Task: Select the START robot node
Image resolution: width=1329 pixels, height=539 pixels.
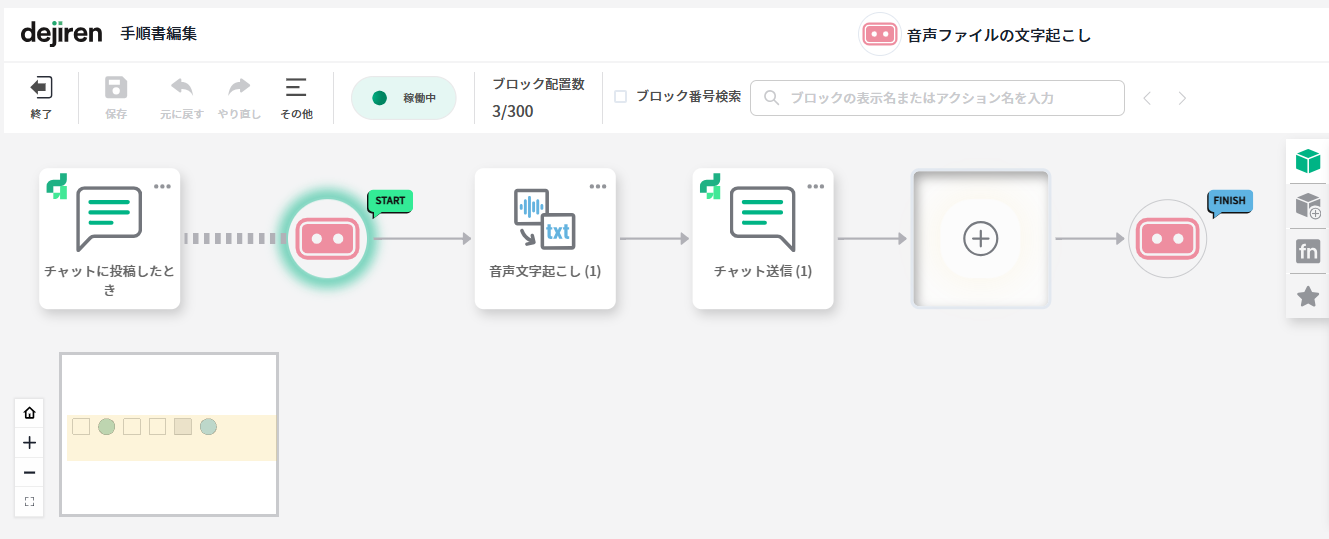Action: click(327, 238)
